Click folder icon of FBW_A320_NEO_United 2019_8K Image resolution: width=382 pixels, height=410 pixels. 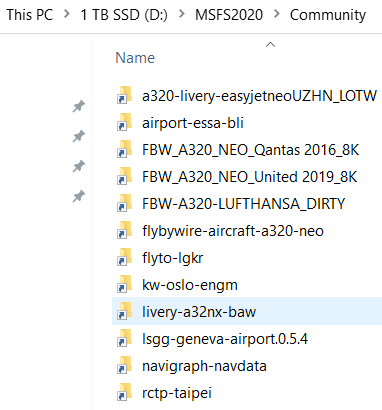124,176
